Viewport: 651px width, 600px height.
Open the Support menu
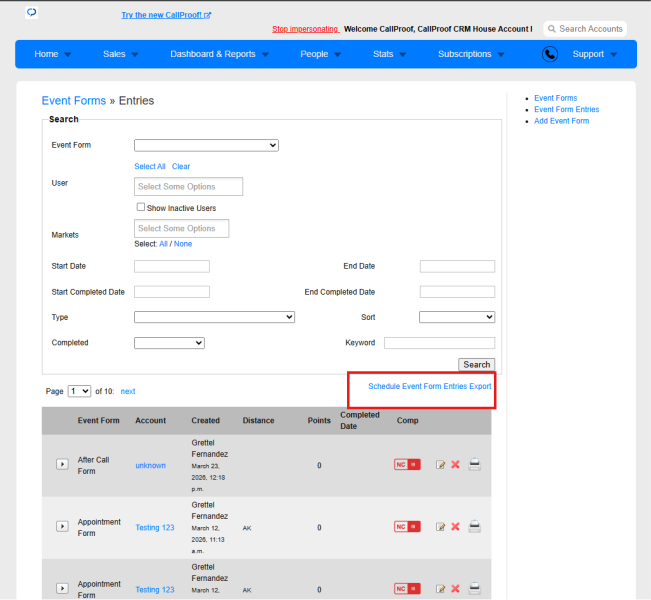click(595, 54)
